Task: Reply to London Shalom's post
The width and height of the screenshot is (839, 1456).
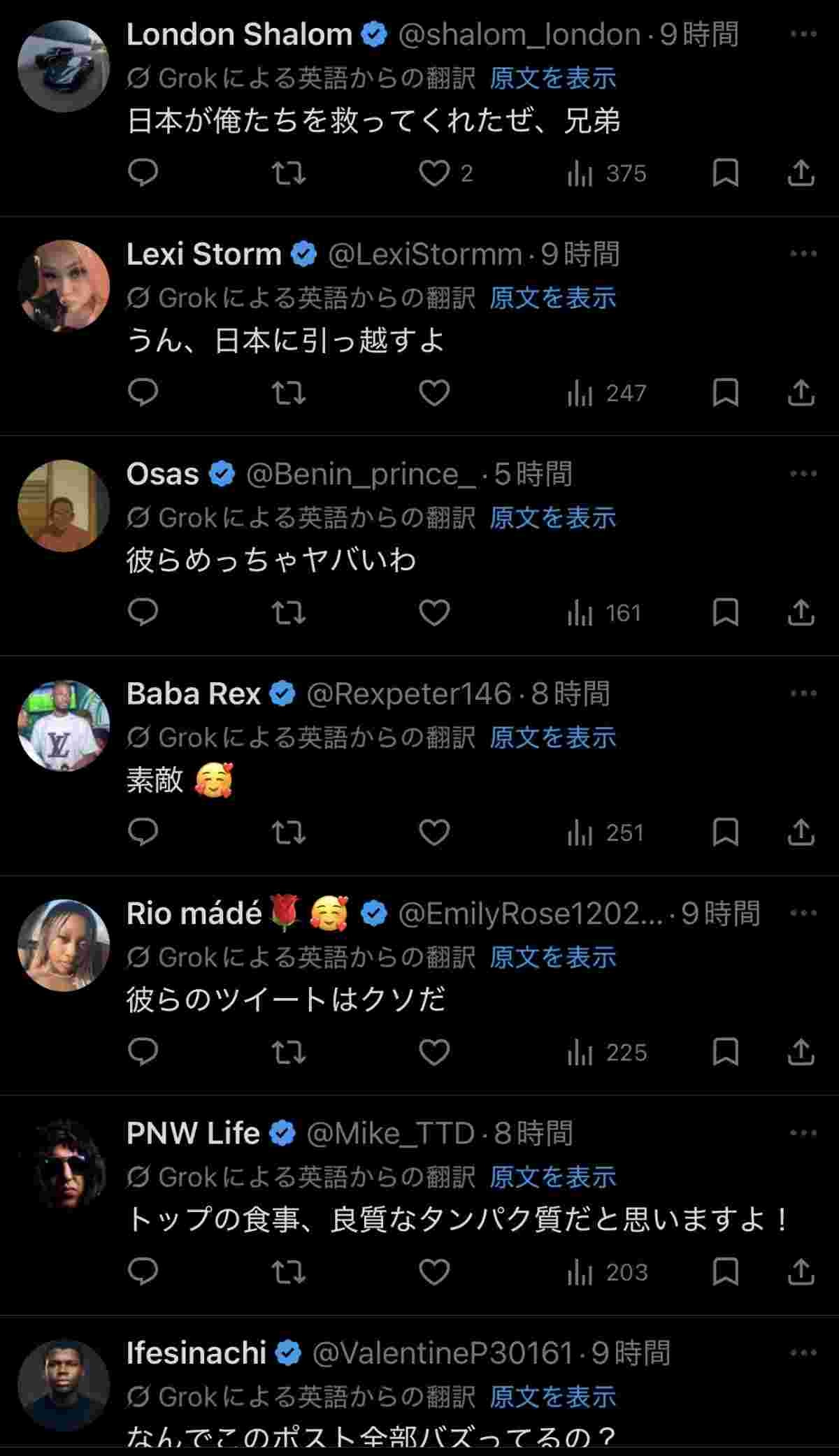Action: 143,173
